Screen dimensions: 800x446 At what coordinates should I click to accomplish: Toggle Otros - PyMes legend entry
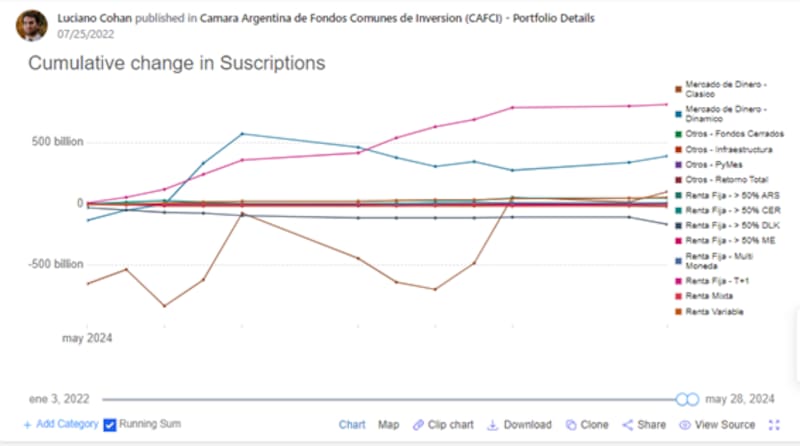point(709,164)
